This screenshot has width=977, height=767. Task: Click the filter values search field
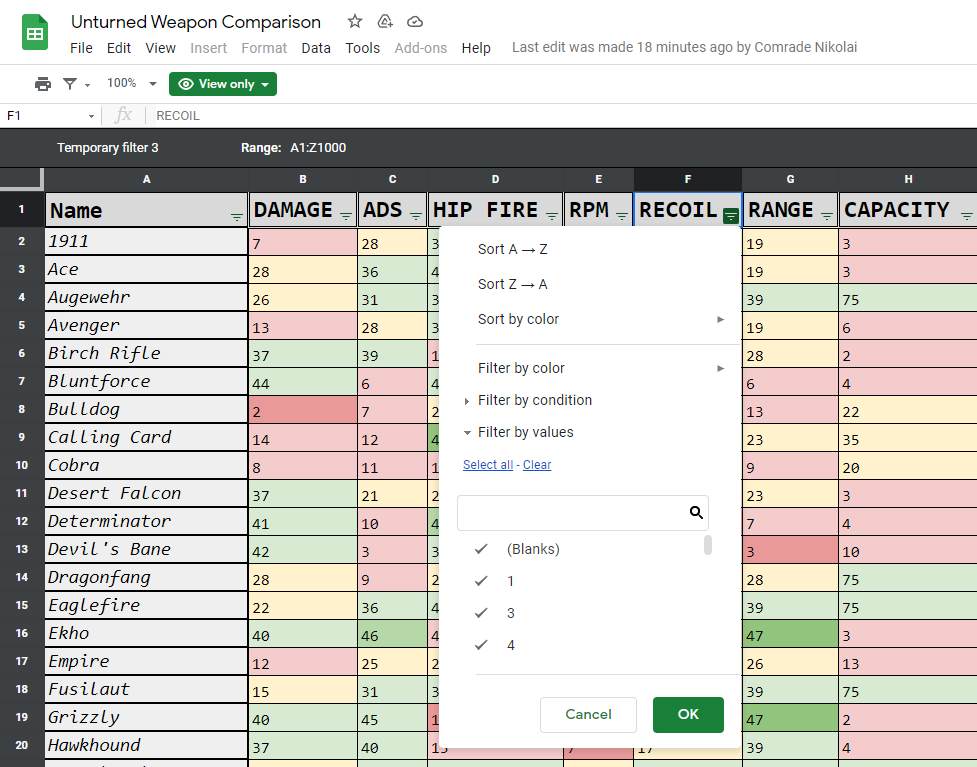[572, 513]
